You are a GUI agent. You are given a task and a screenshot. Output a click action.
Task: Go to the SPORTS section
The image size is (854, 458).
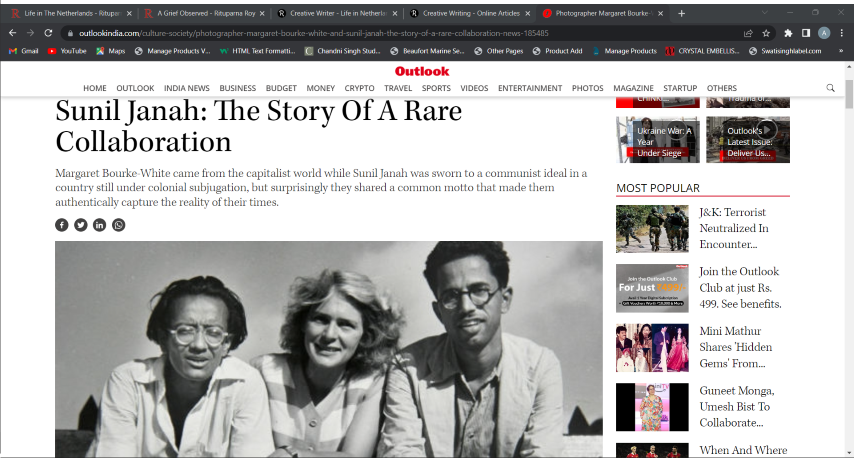pos(436,88)
